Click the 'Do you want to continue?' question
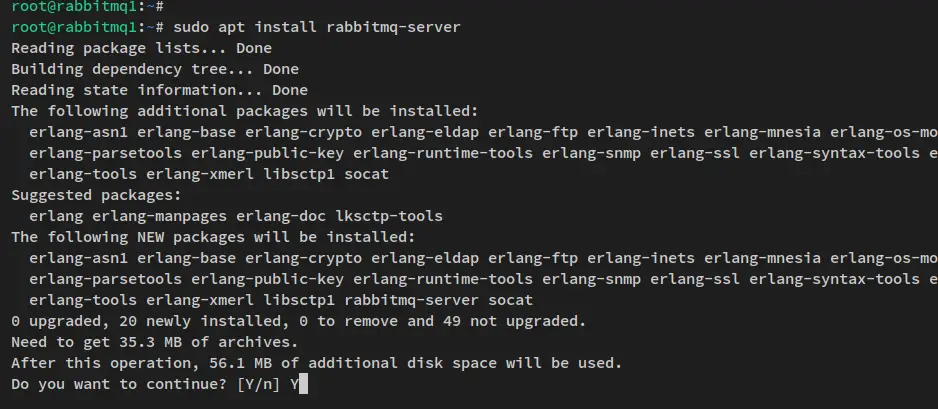Image resolution: width=938 pixels, height=409 pixels. (x=118, y=384)
